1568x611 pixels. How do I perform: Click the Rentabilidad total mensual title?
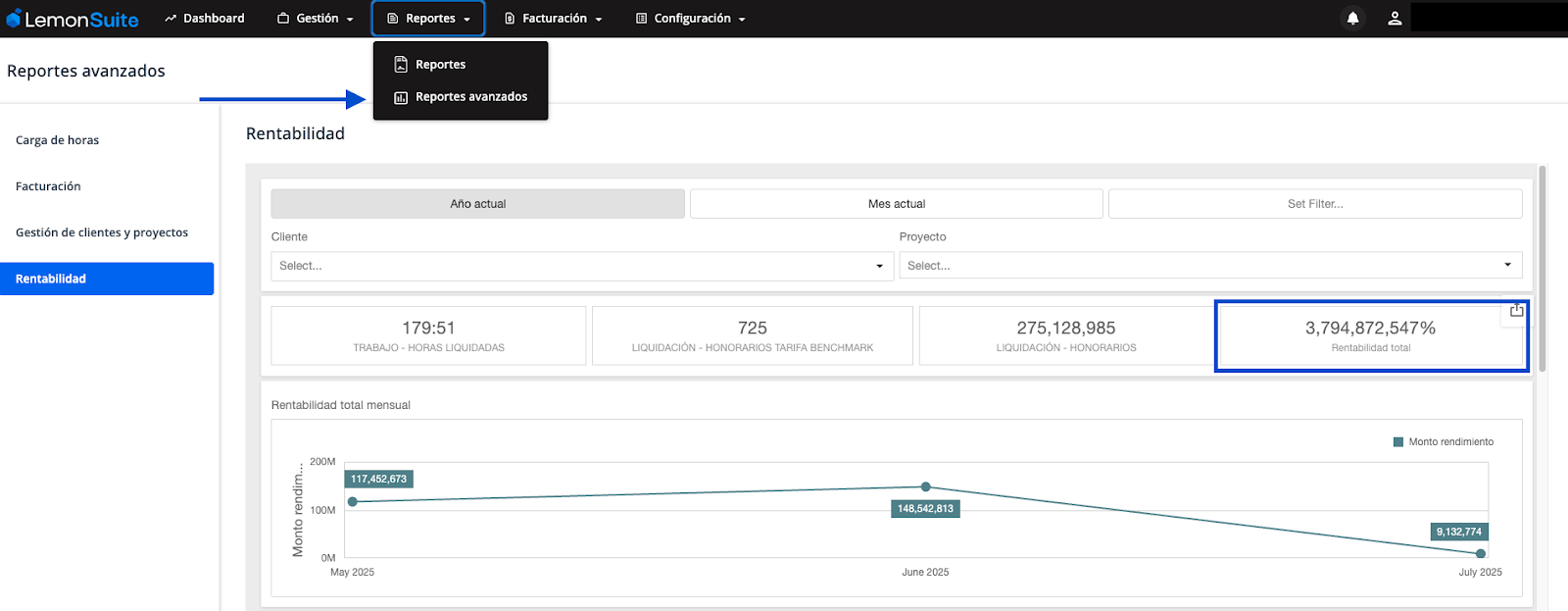(341, 405)
